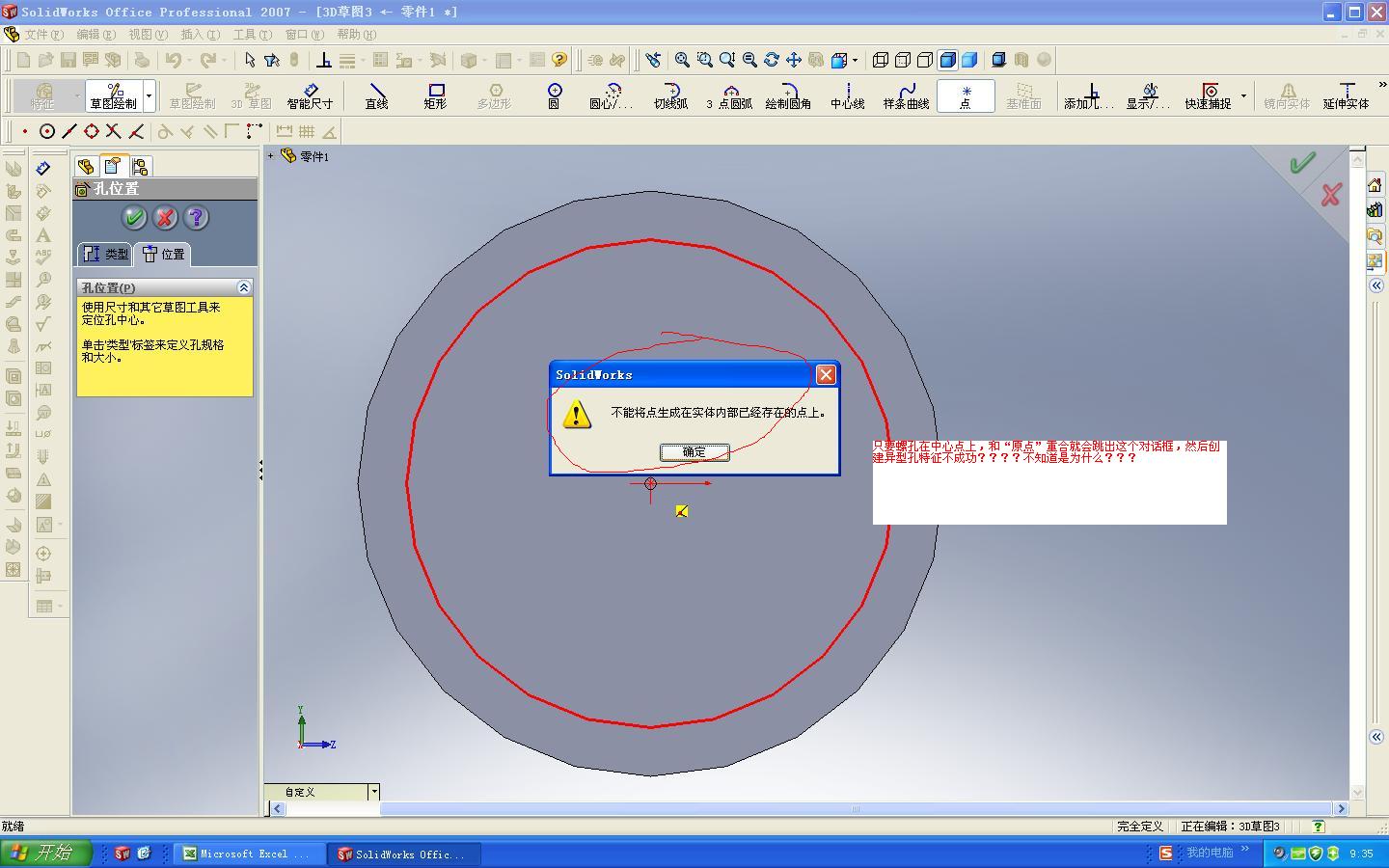Viewport: 1389px width, 868px height.
Task: Click 确定 in the SolidWorks dialog
Action: [694, 452]
